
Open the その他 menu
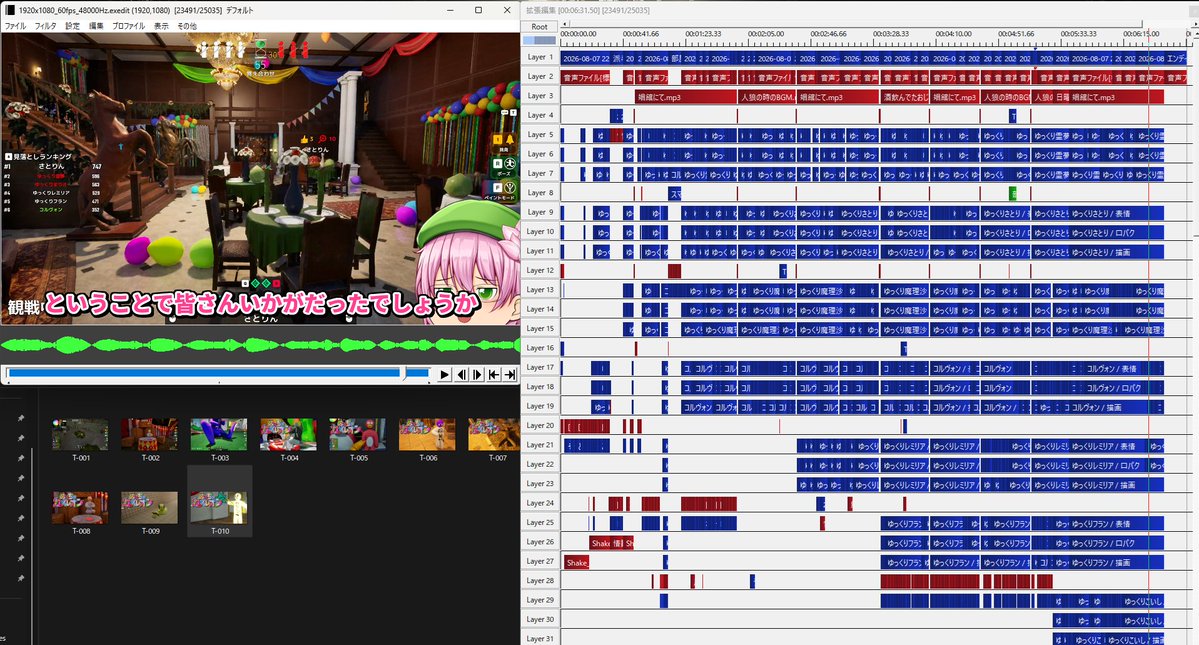(187, 26)
